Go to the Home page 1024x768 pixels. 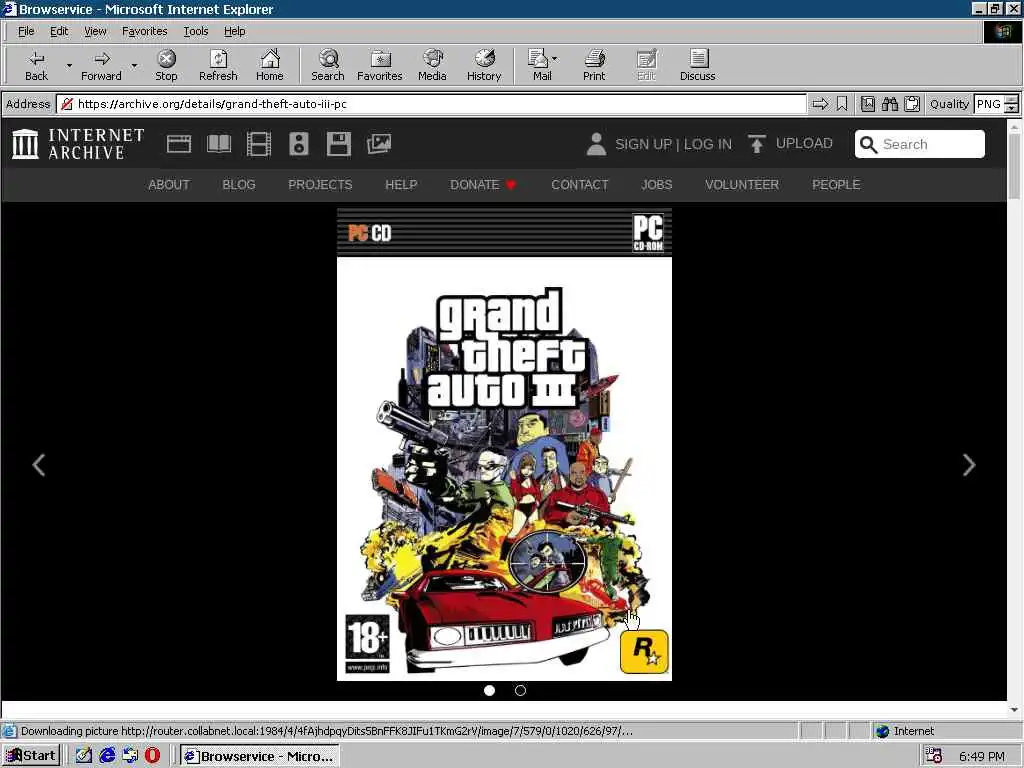pyautogui.click(x=270, y=65)
